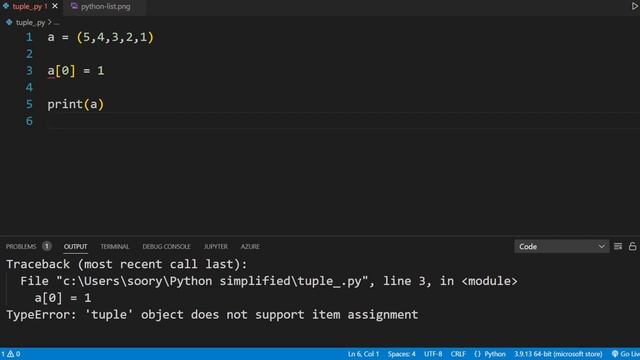The width and height of the screenshot is (640, 360).
Task: Click Go Live status bar button
Action: (625, 354)
